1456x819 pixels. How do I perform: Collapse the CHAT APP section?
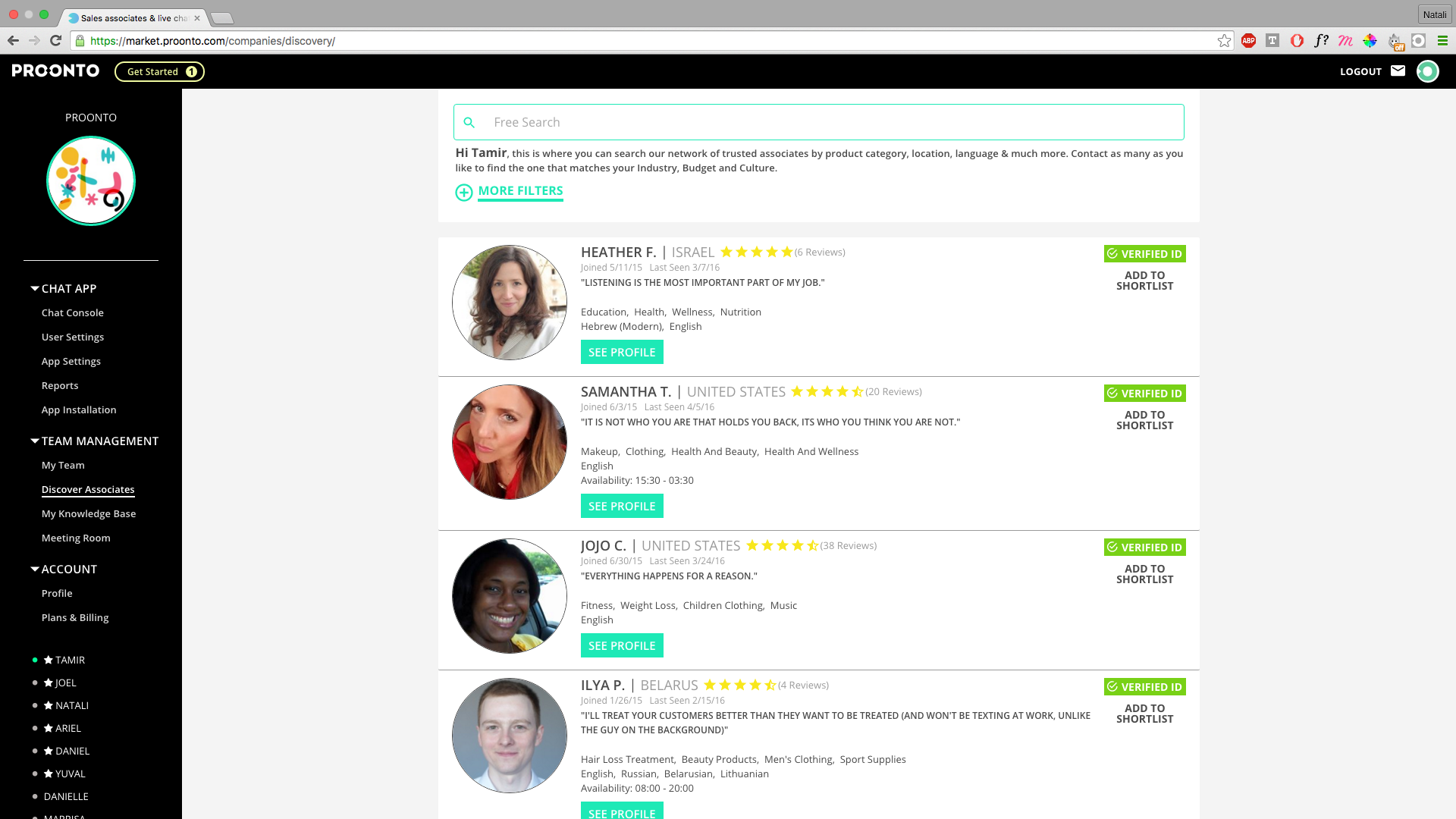tap(33, 288)
